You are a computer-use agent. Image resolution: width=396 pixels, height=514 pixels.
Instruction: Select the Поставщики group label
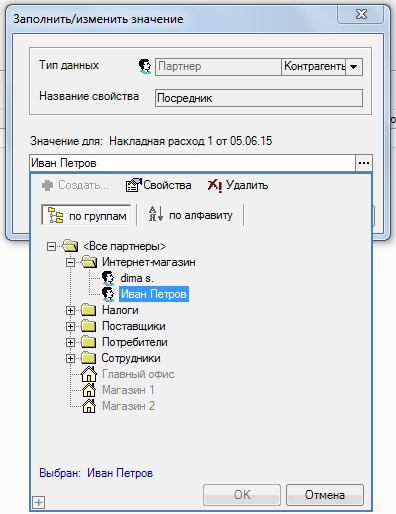click(134, 326)
